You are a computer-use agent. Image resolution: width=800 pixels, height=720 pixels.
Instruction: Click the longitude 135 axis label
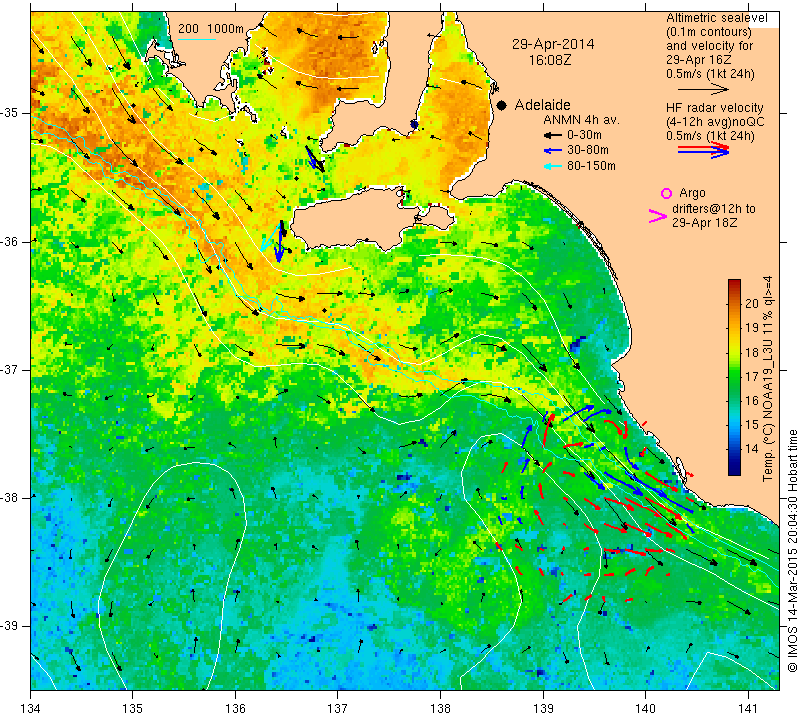coord(133,709)
